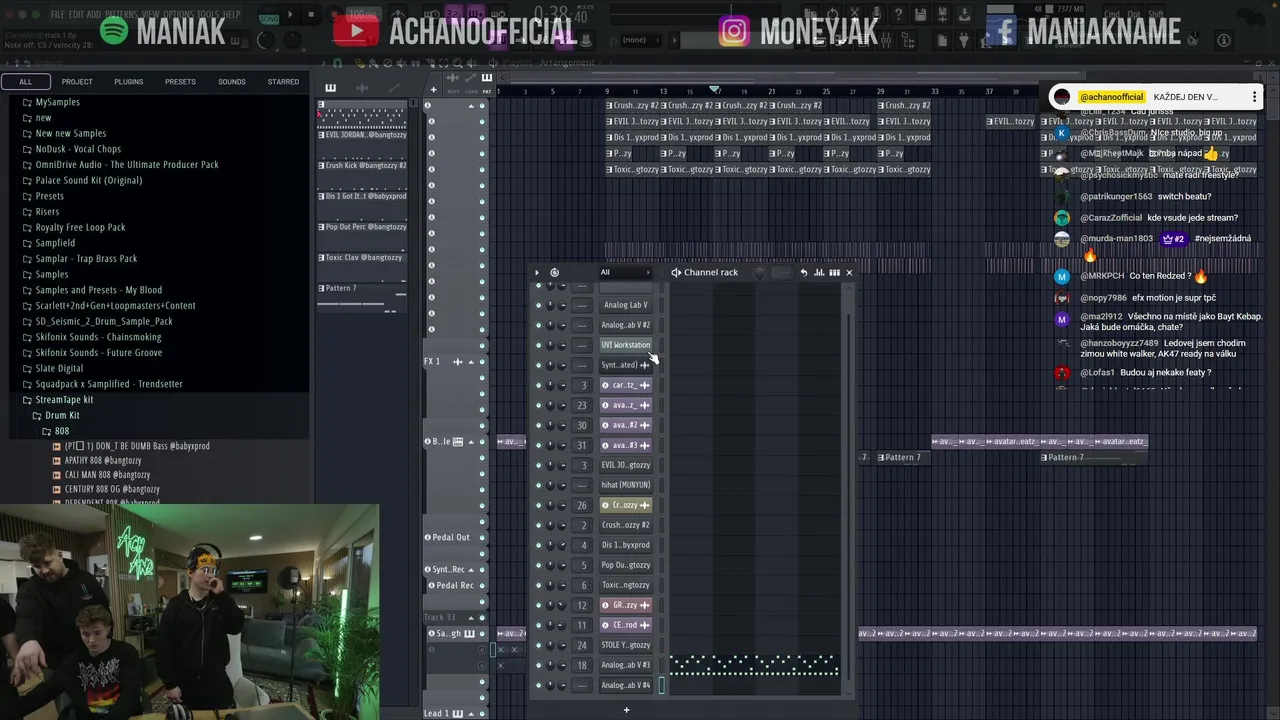Stop playback with the transport stop button

point(311,15)
